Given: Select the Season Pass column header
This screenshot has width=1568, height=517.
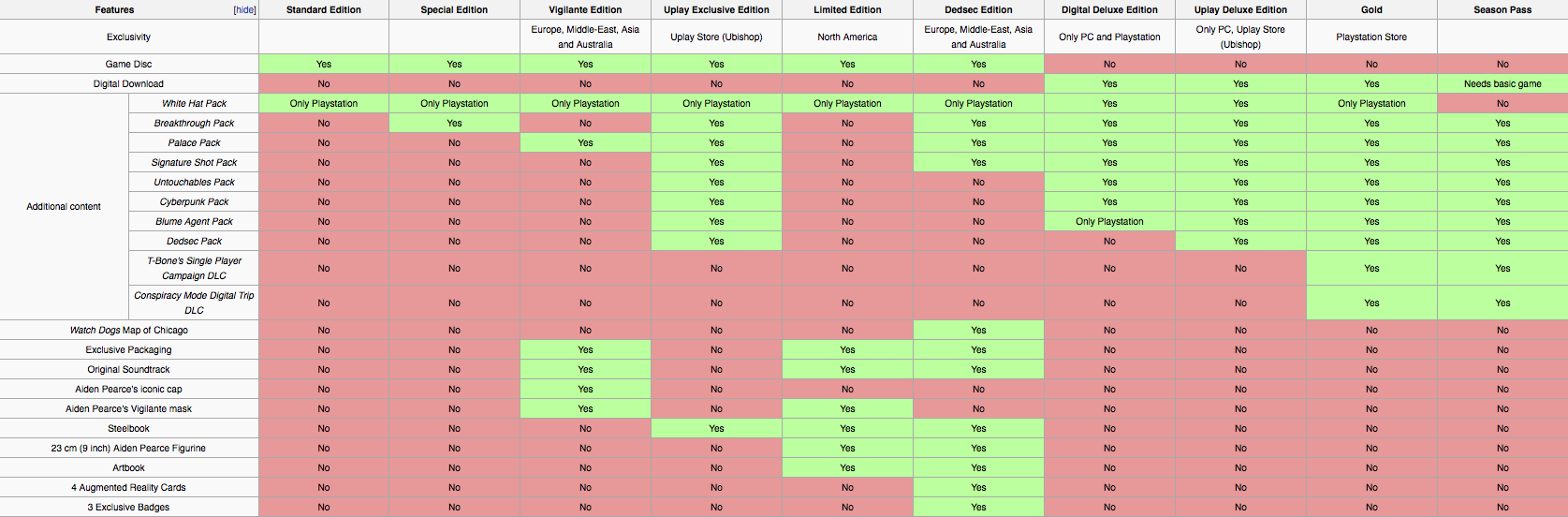Looking at the screenshot, I should [x=1502, y=9].
